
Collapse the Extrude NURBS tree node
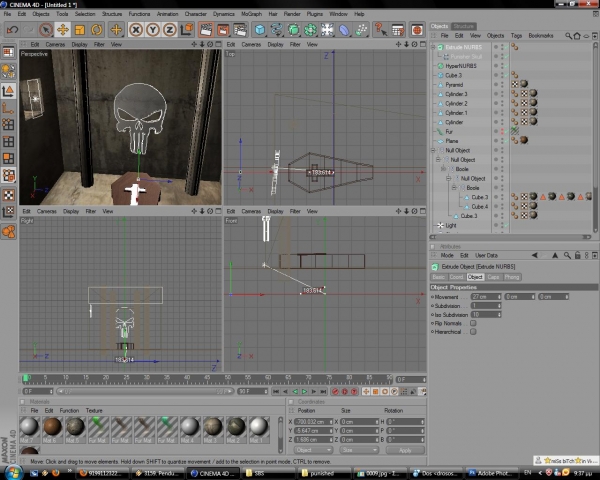click(x=434, y=47)
